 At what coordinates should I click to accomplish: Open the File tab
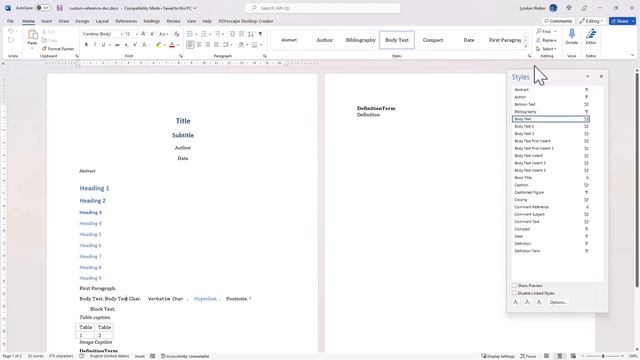[10, 21]
